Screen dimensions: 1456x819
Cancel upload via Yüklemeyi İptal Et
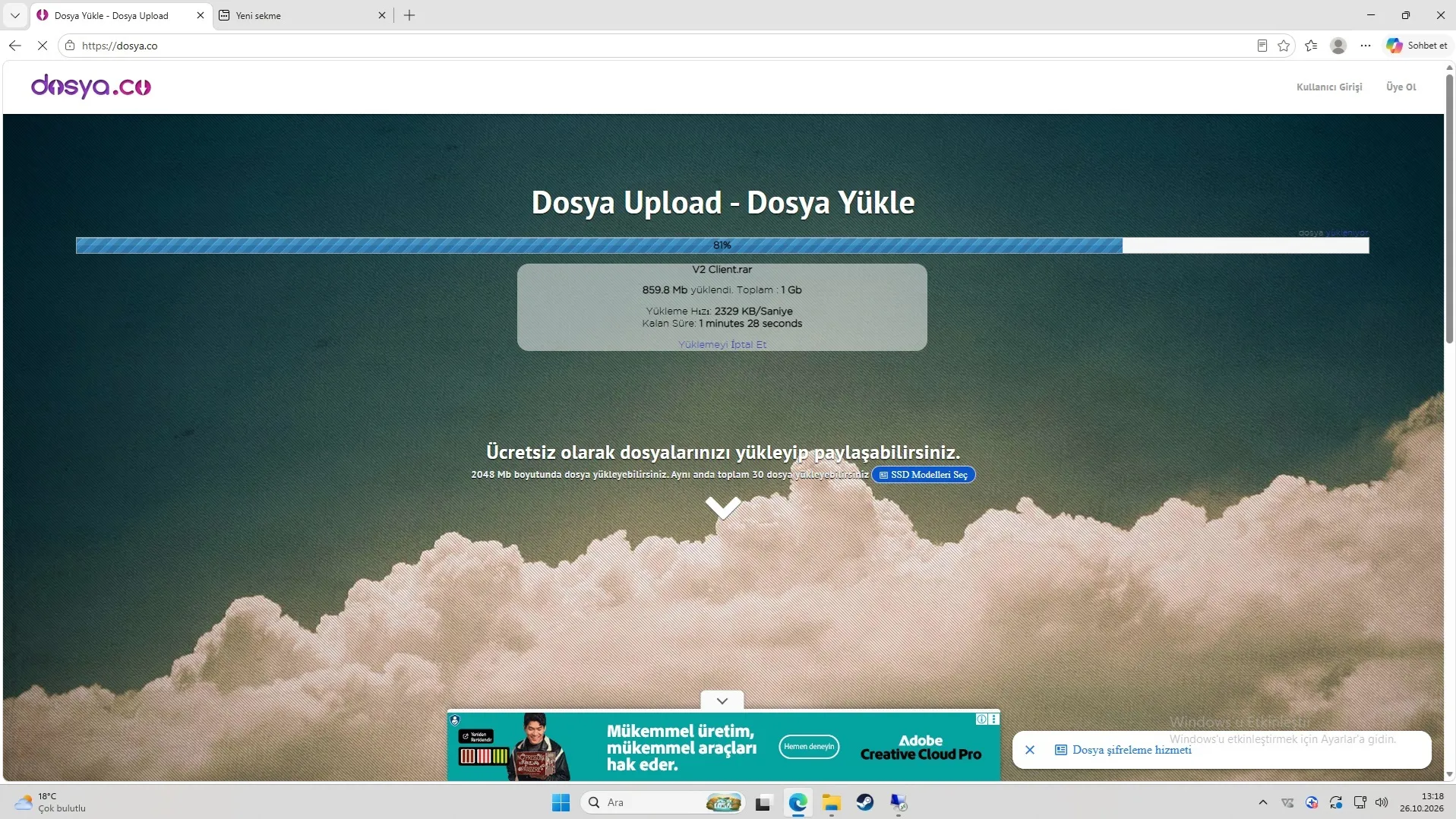click(x=722, y=344)
